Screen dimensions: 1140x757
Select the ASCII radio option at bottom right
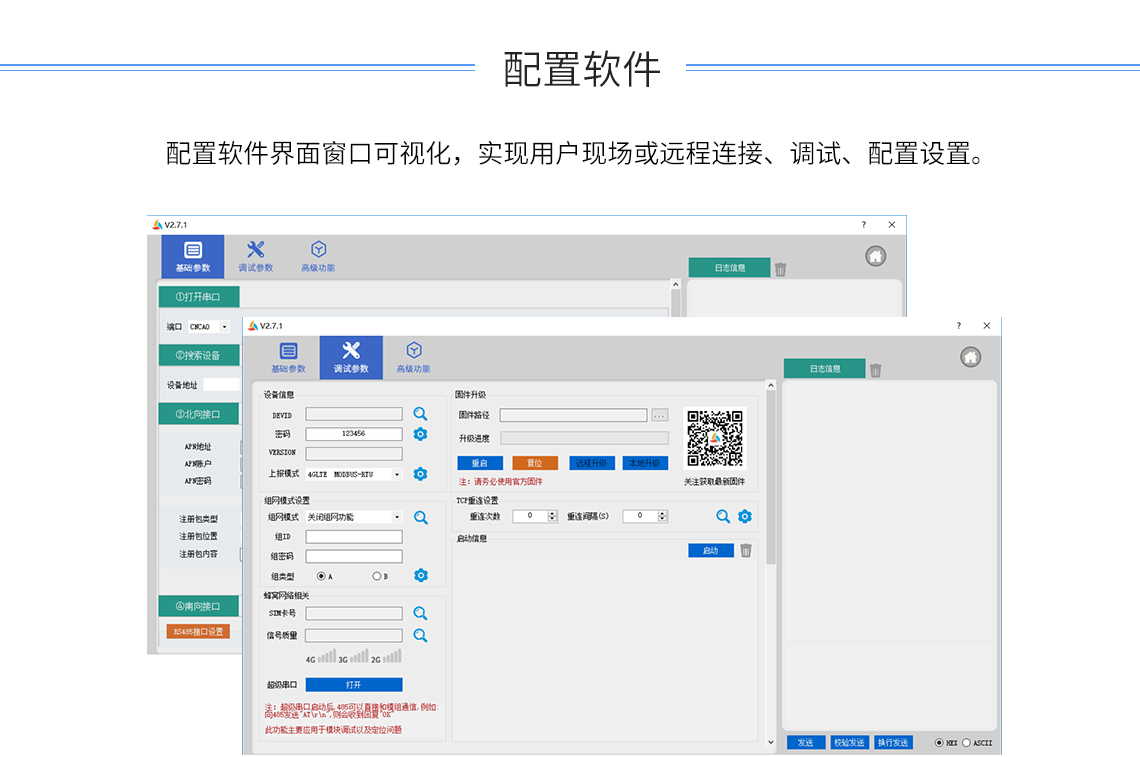tap(967, 742)
